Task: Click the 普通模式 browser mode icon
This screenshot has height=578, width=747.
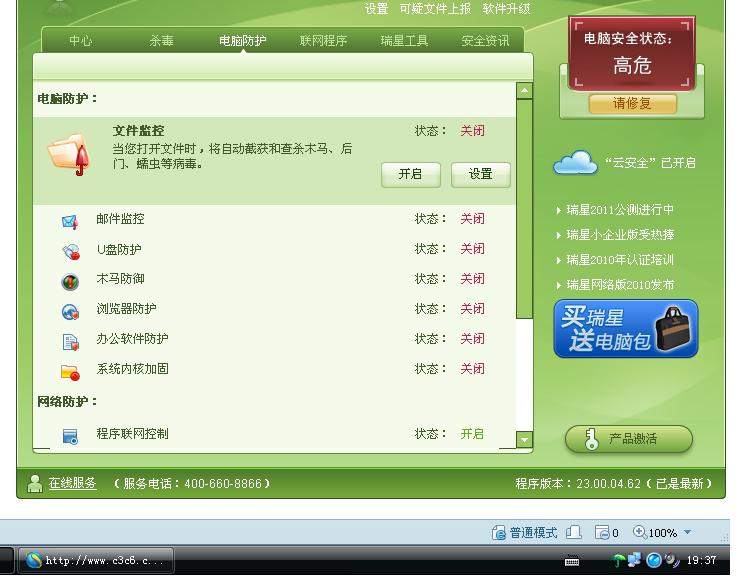Action: point(499,532)
